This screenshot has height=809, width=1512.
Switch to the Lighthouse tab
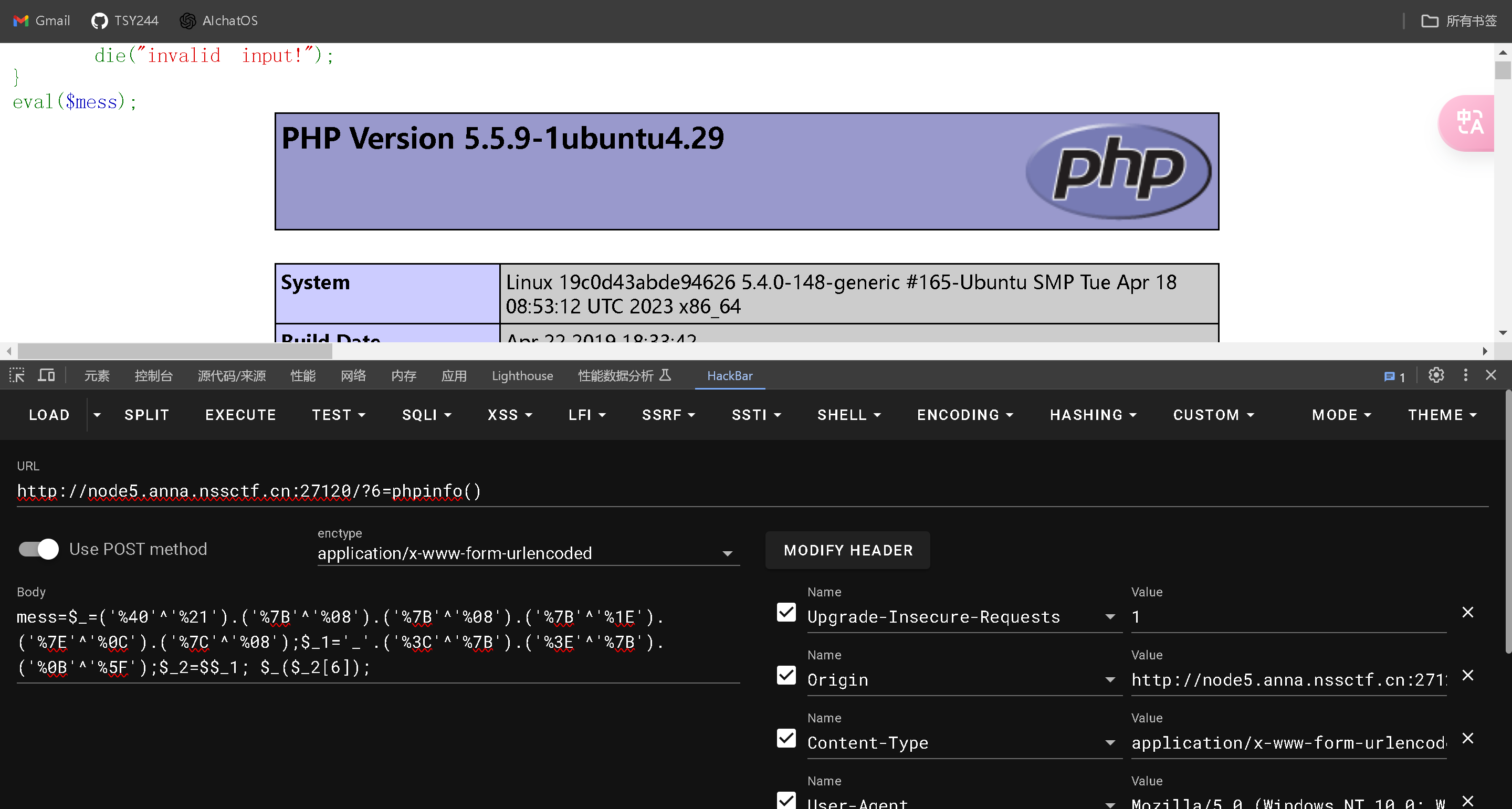point(522,376)
